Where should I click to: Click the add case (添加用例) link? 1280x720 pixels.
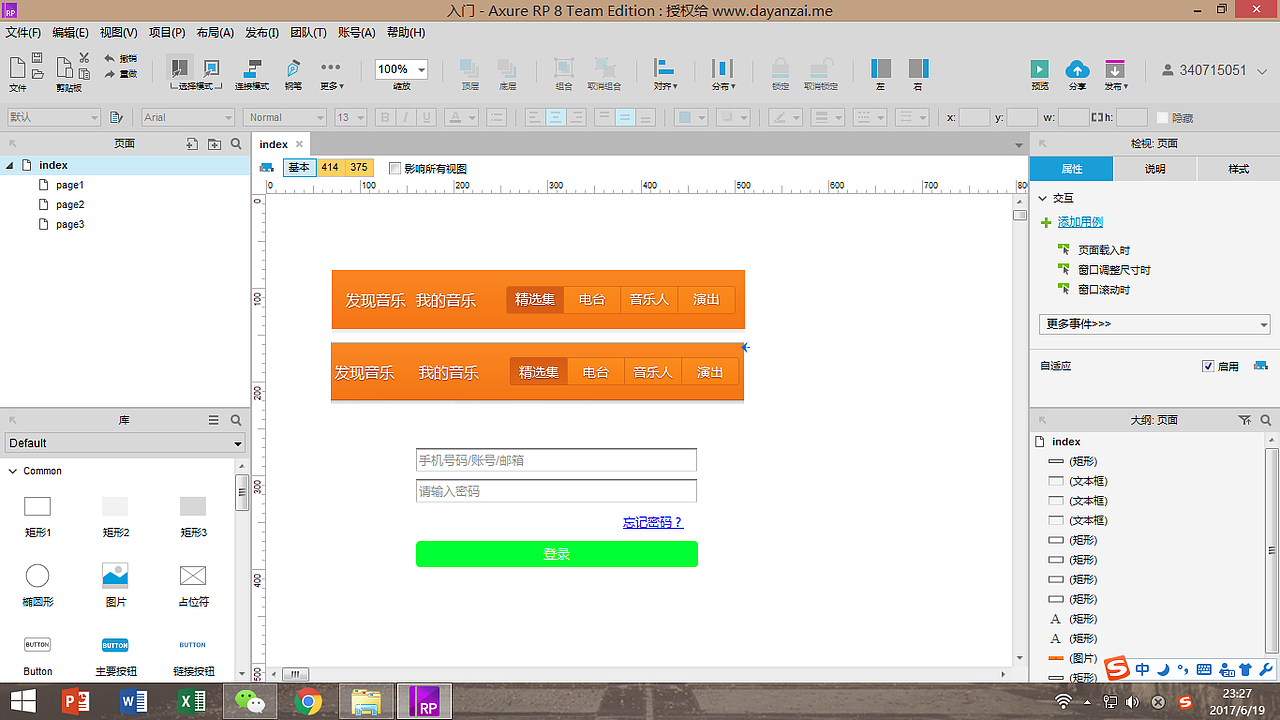[1080, 222]
